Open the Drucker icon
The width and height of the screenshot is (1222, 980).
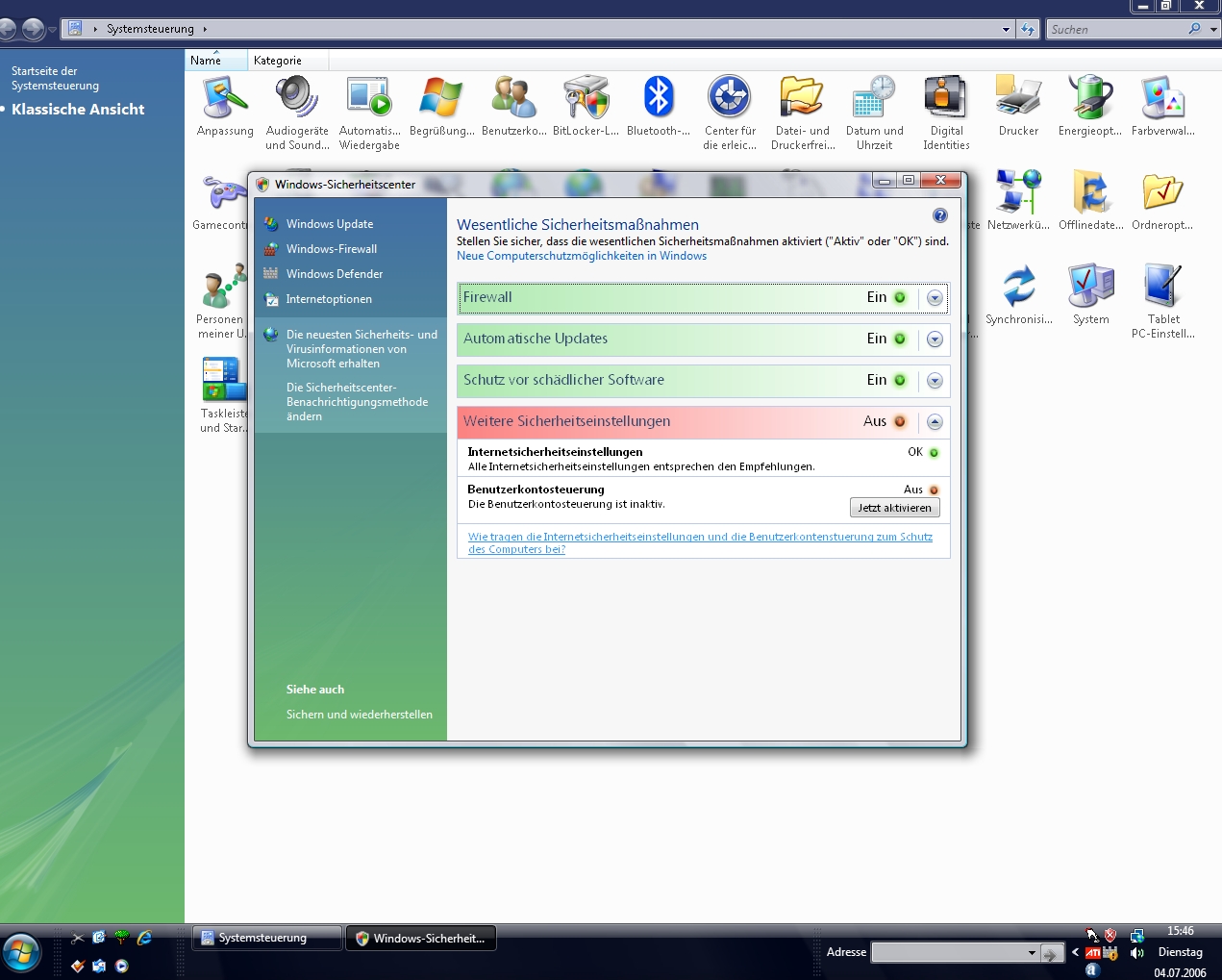[x=1018, y=108]
